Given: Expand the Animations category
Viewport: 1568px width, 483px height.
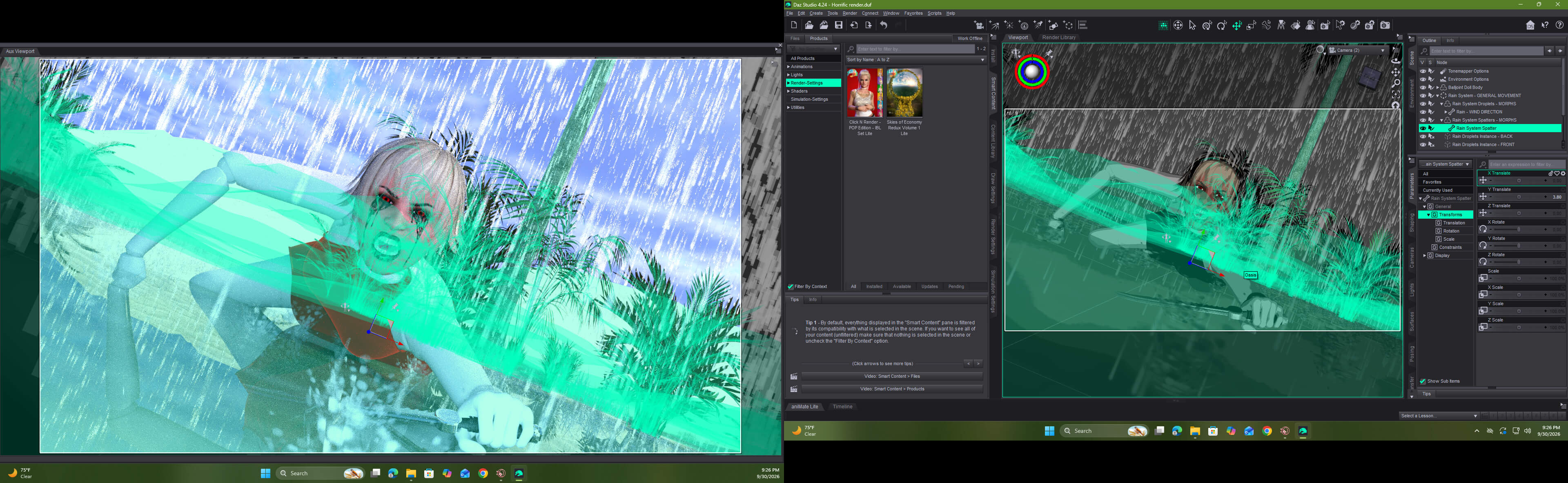Looking at the screenshot, I should [x=788, y=67].
